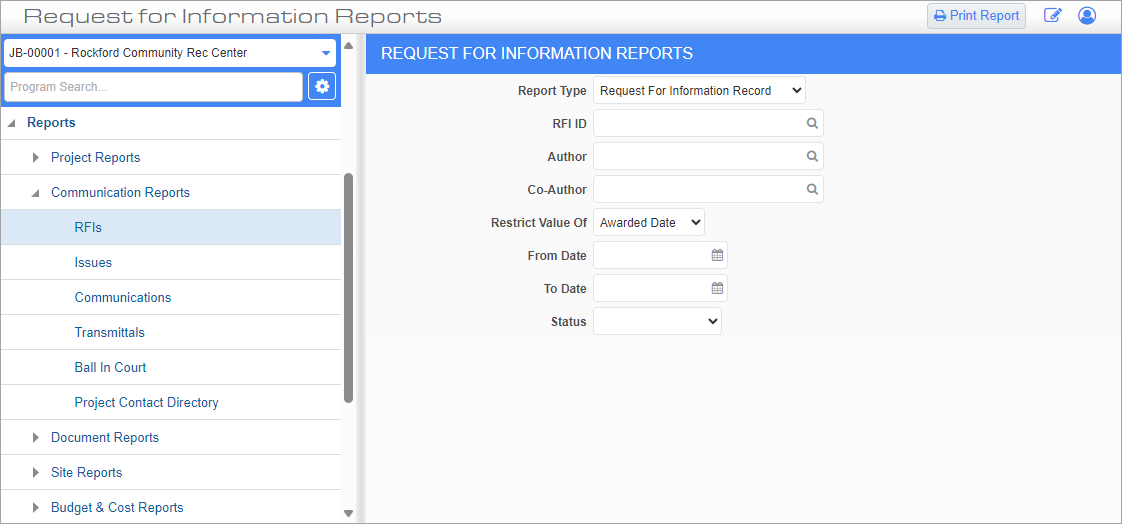
Task: Expand Site Reports arrow
Action: [x=36, y=472]
